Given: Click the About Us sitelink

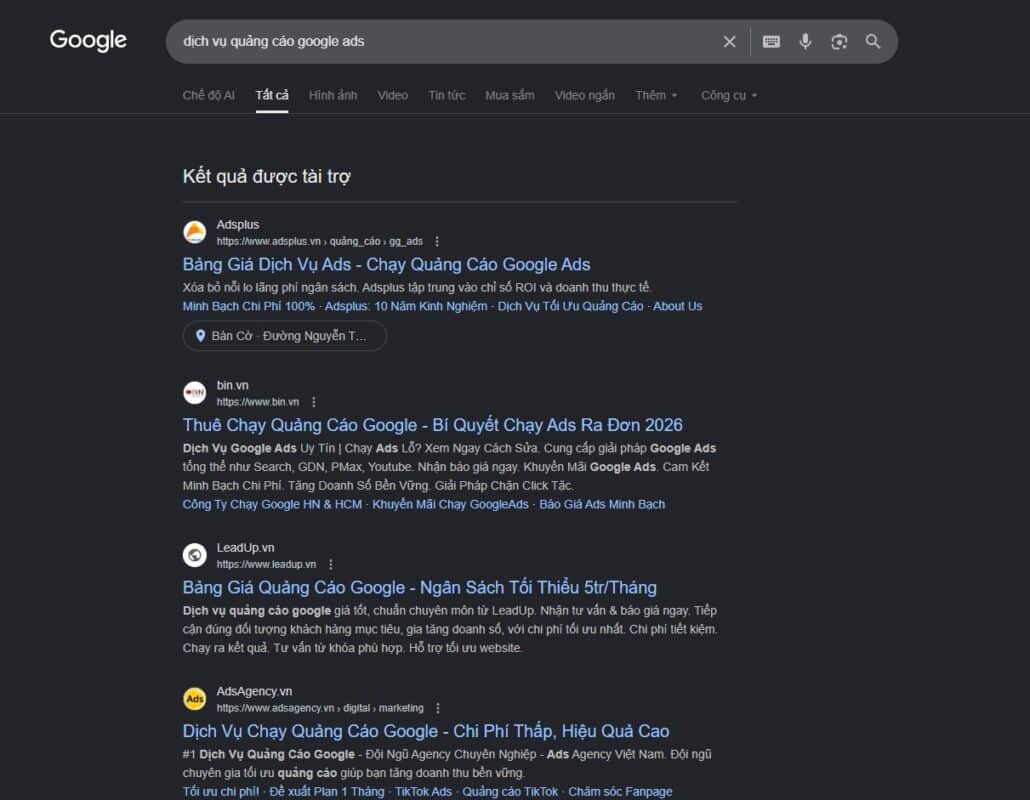Looking at the screenshot, I should pyautogui.click(x=677, y=306).
